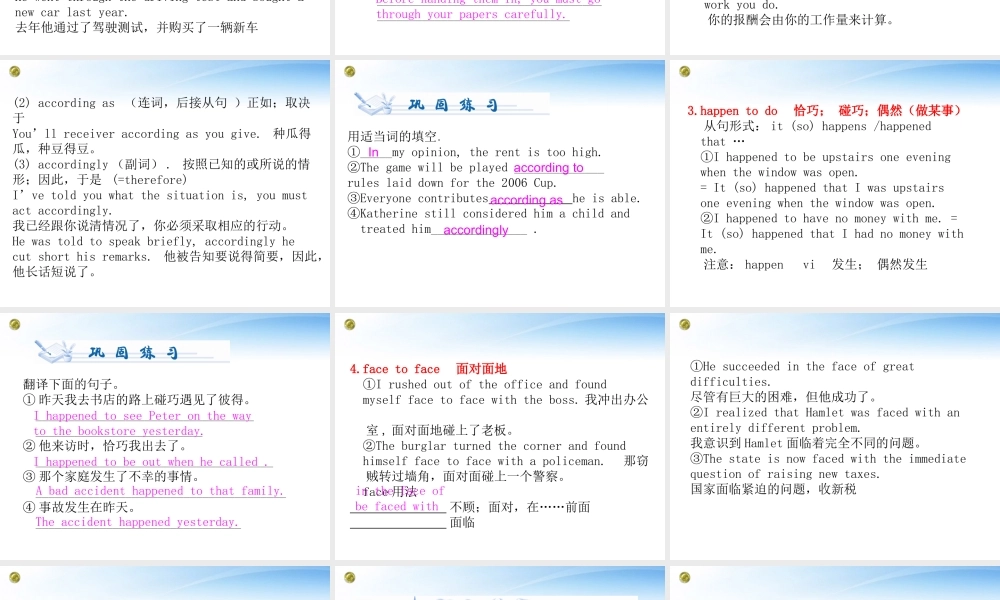Click the '巩固练习' heading above '用适当词的填空'
Screen dimensions: 1000x600
pos(453,105)
